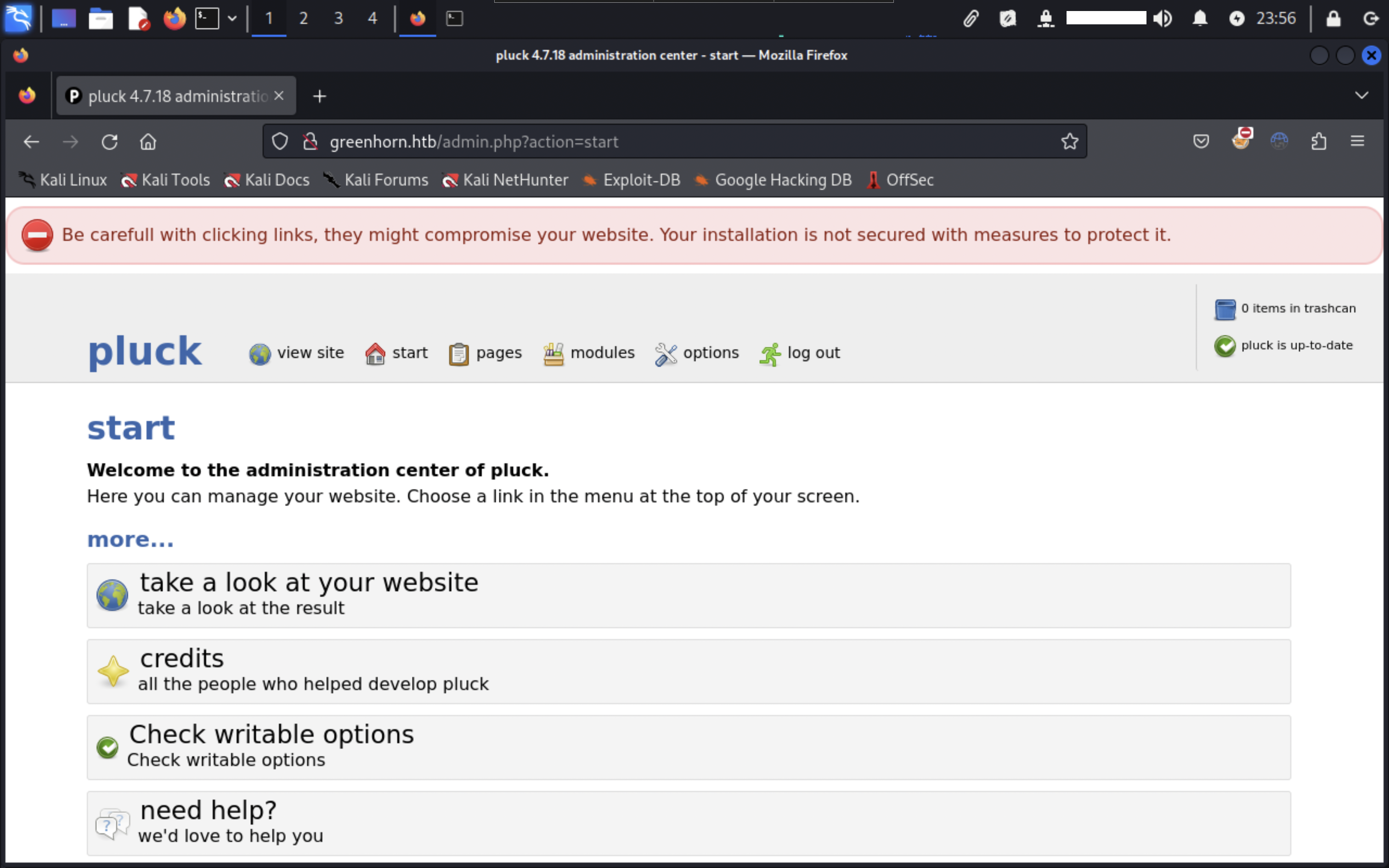Screen dimensions: 1389x868
Task: Click the log out running-man icon
Action: click(770, 354)
